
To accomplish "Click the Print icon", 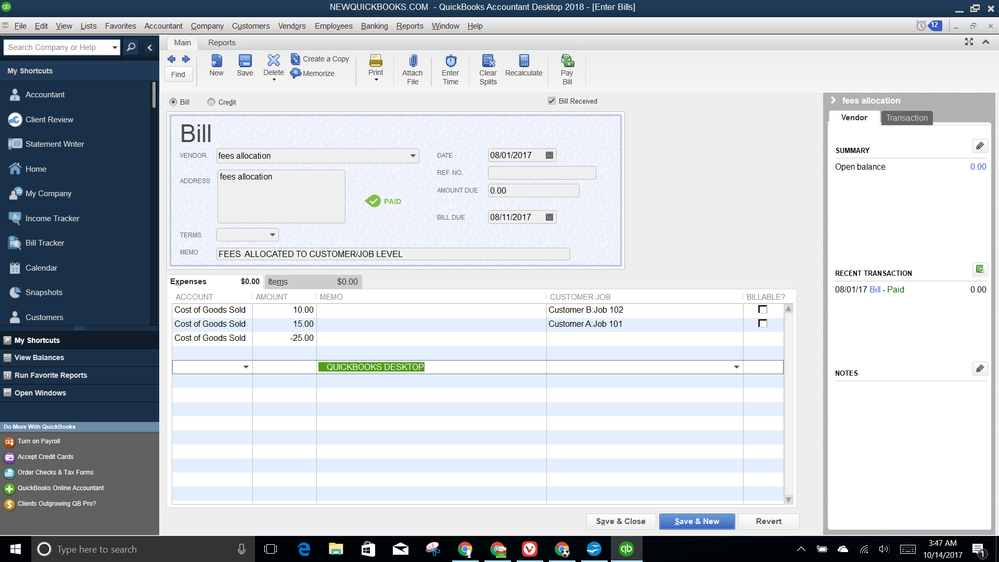I will coord(376,61).
